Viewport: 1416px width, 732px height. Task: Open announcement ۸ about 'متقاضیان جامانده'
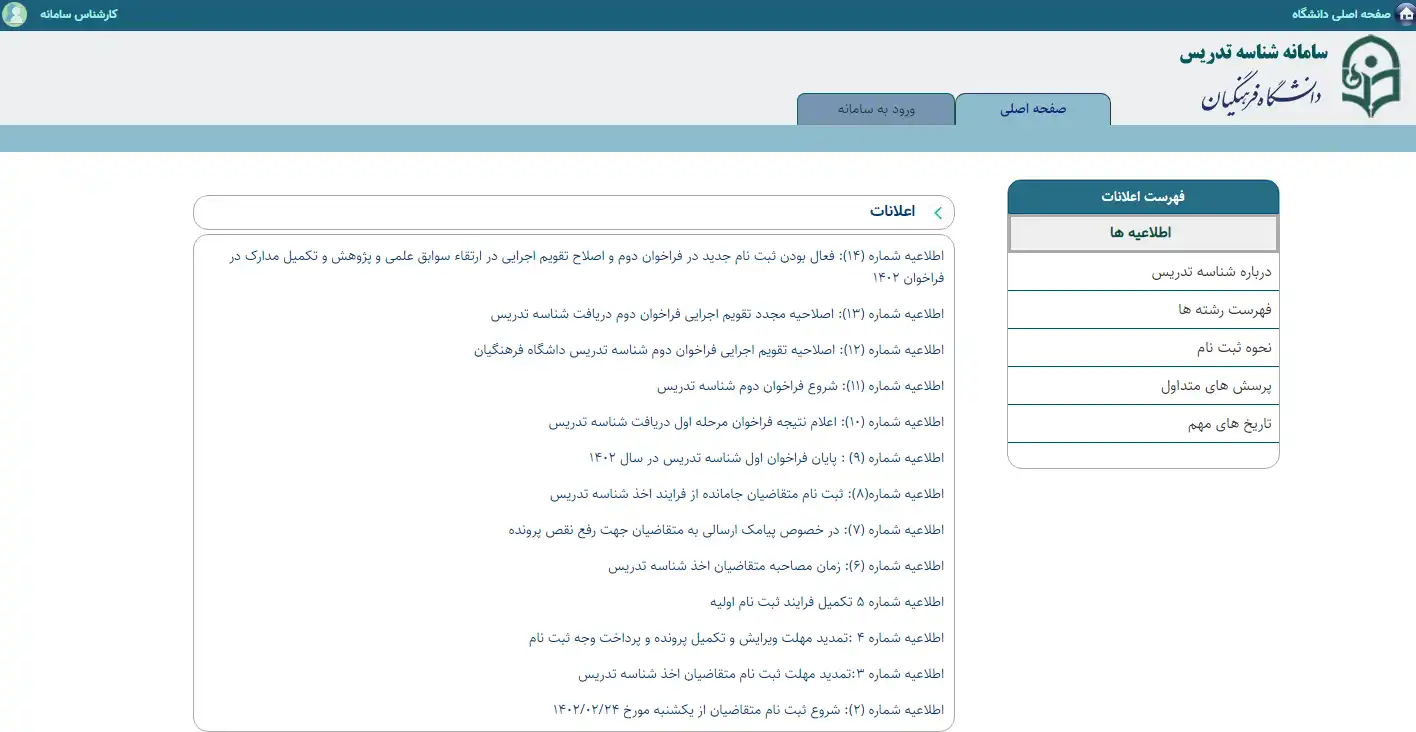click(747, 494)
